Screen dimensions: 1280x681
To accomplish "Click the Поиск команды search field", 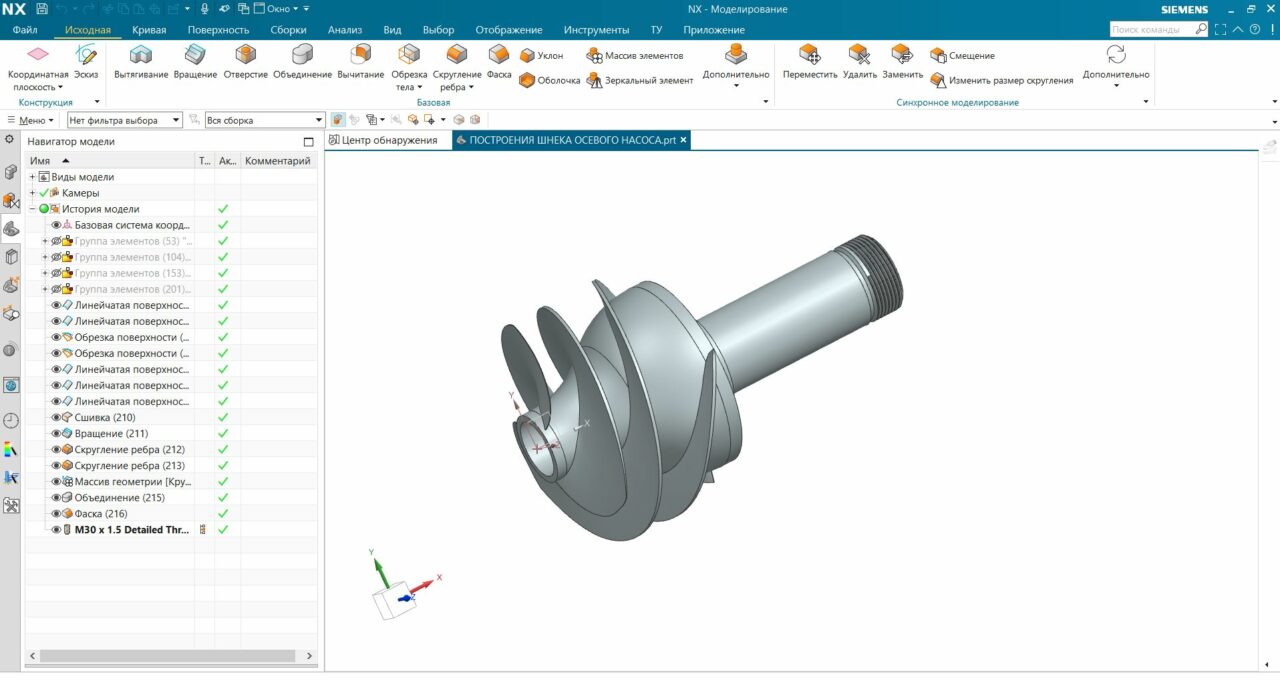I will [x=1150, y=30].
